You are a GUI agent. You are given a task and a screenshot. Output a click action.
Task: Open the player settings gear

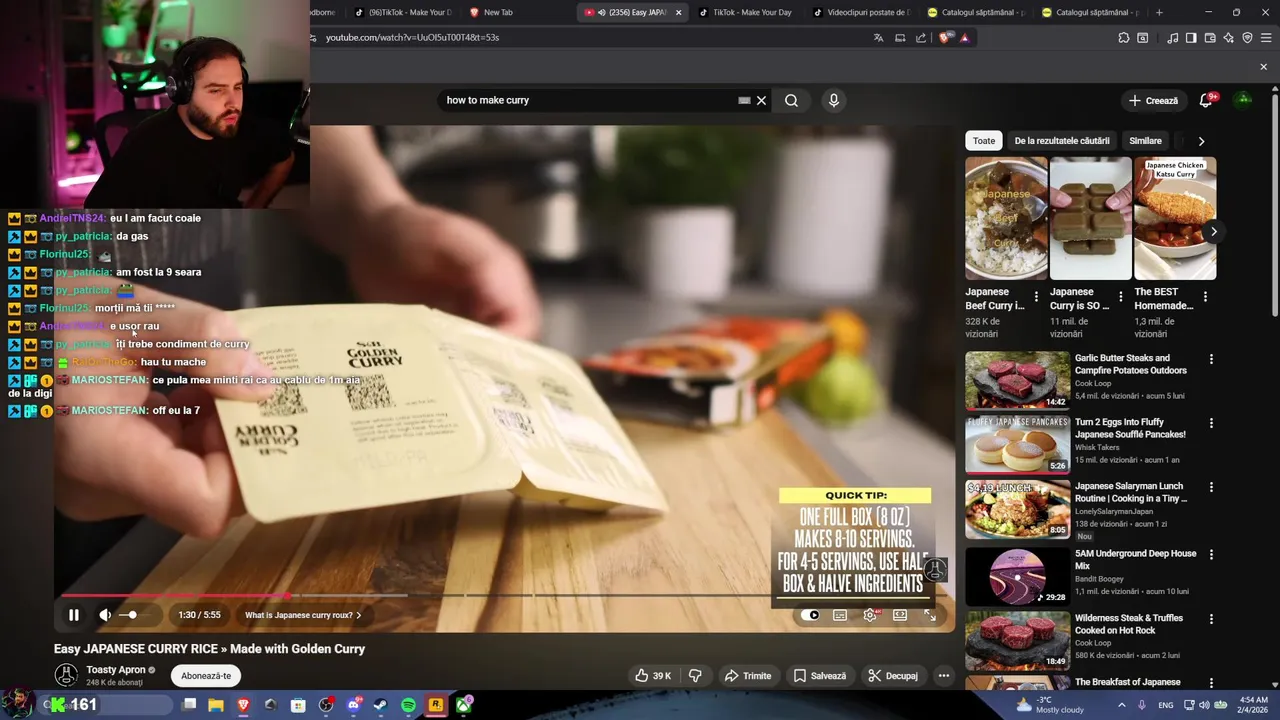click(x=870, y=615)
